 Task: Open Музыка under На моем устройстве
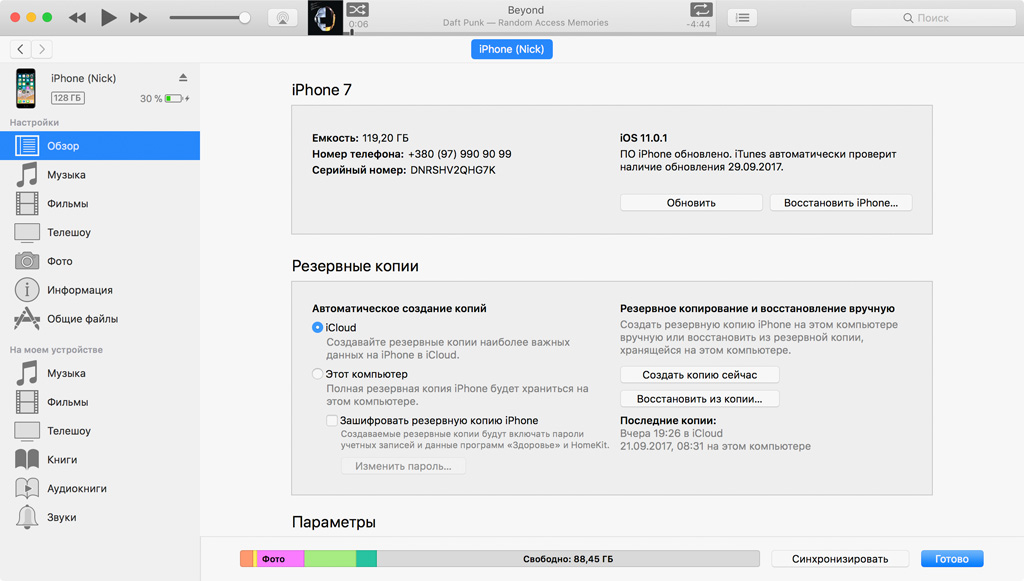coord(100,373)
